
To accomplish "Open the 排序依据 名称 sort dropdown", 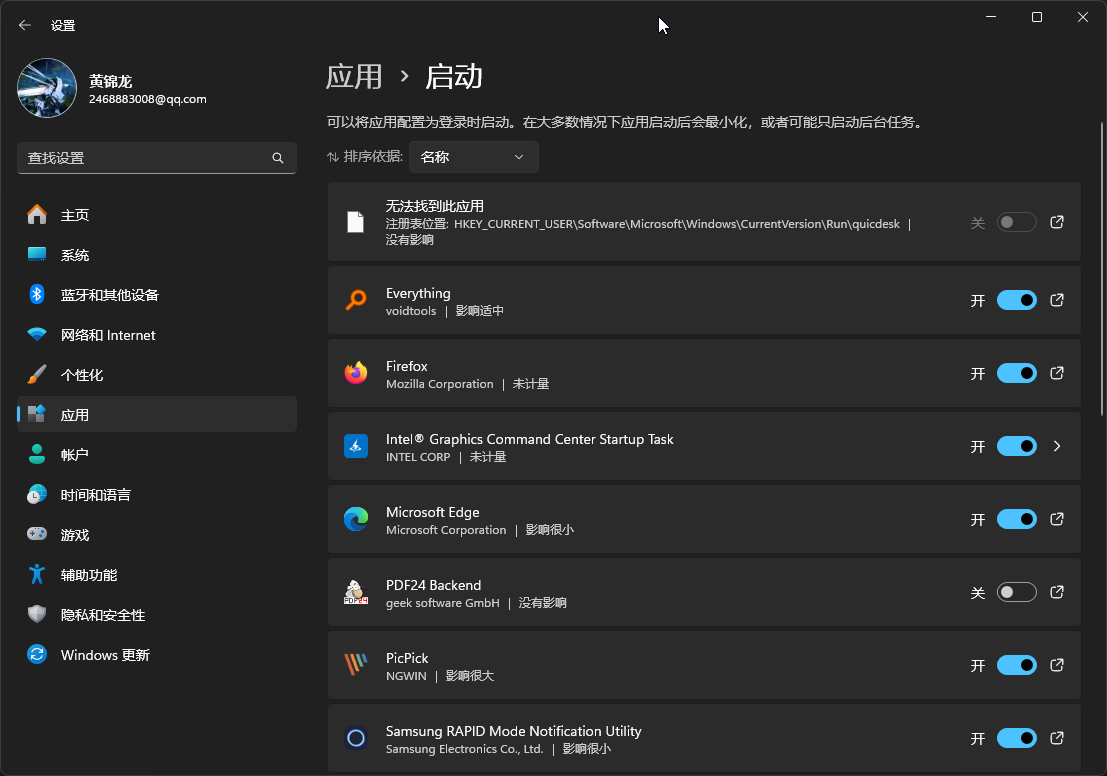I will coord(473,157).
